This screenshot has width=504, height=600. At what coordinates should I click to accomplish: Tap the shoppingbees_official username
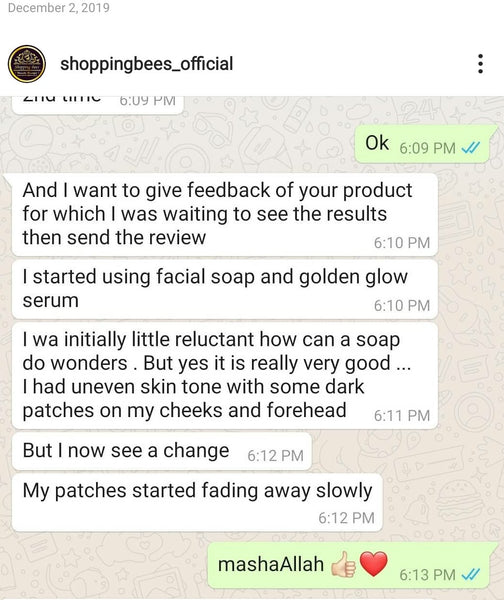146,64
